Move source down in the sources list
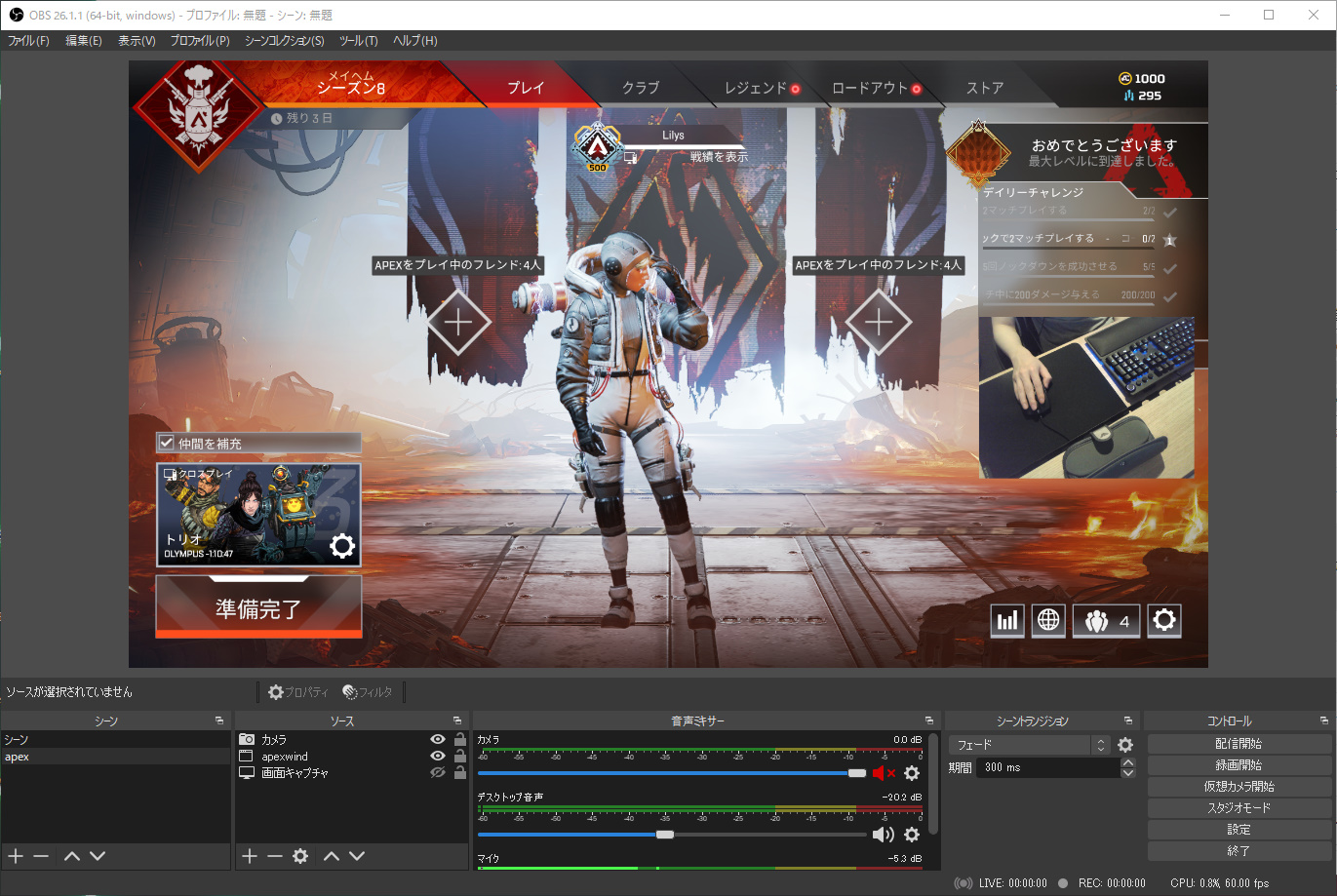The image size is (1337, 896). coord(357,856)
